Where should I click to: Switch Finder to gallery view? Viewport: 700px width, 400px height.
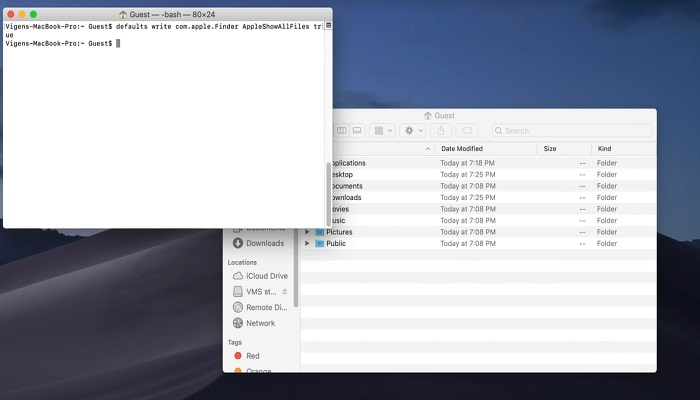[357, 130]
